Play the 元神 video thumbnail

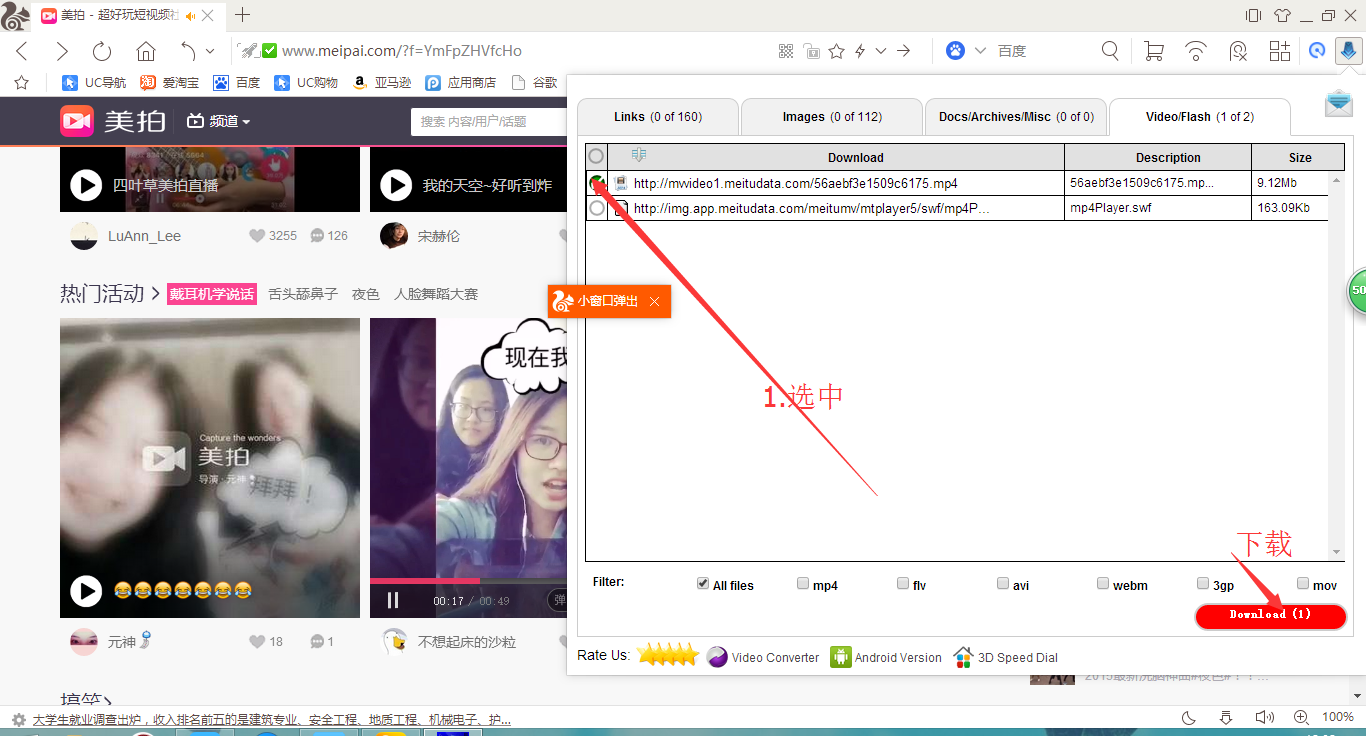[86, 591]
